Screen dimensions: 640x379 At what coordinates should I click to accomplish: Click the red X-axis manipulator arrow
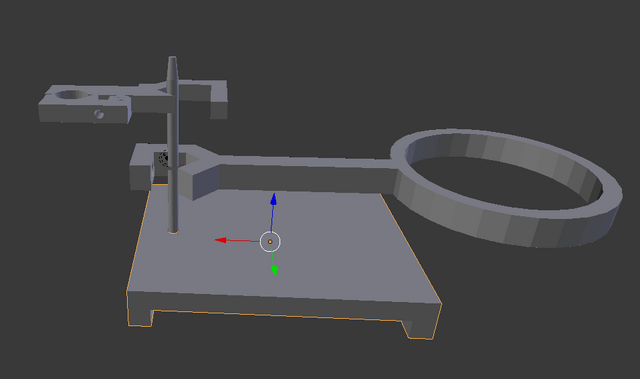click(221, 240)
